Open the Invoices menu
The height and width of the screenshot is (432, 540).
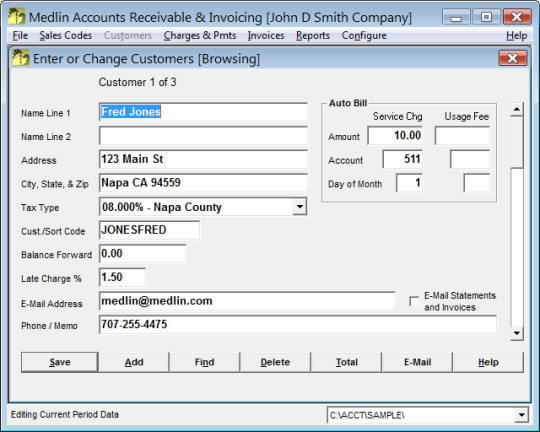coord(266,35)
